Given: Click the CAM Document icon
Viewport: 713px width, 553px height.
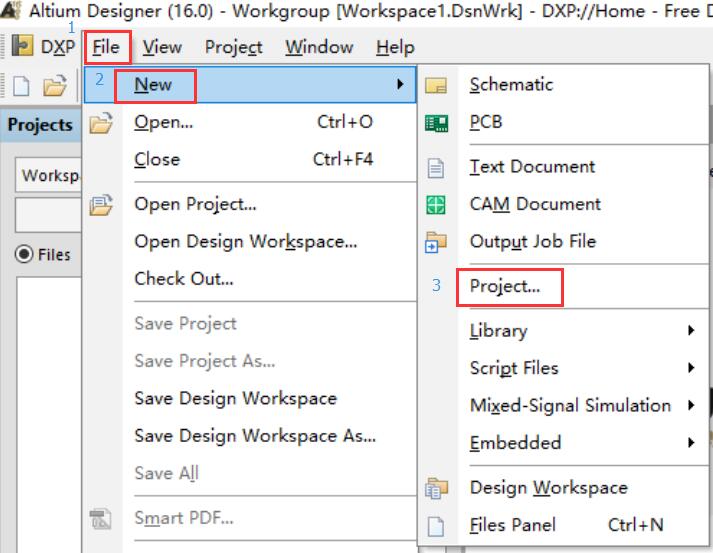Looking at the screenshot, I should [x=436, y=205].
